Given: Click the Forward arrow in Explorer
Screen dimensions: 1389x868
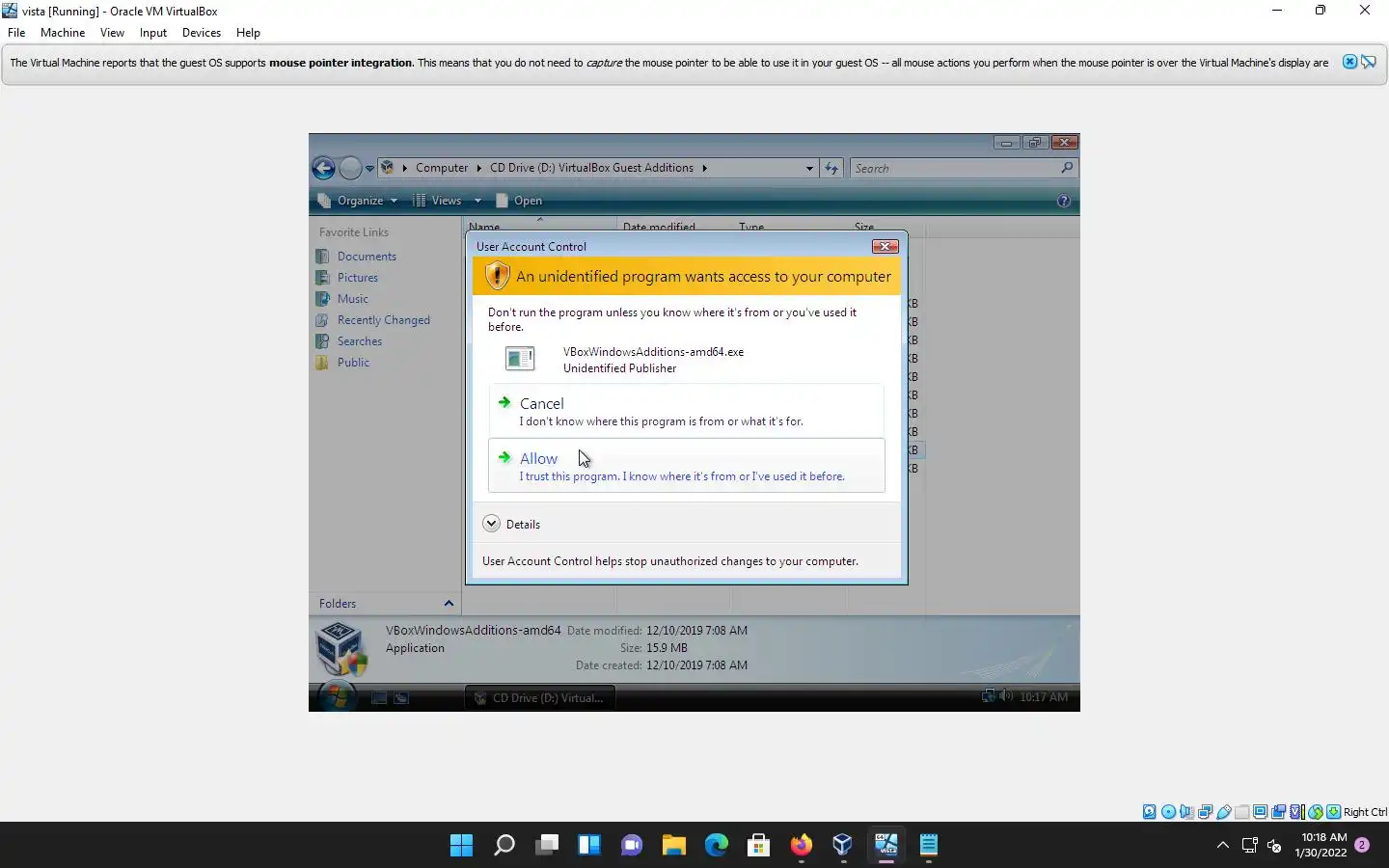Looking at the screenshot, I should (350, 168).
